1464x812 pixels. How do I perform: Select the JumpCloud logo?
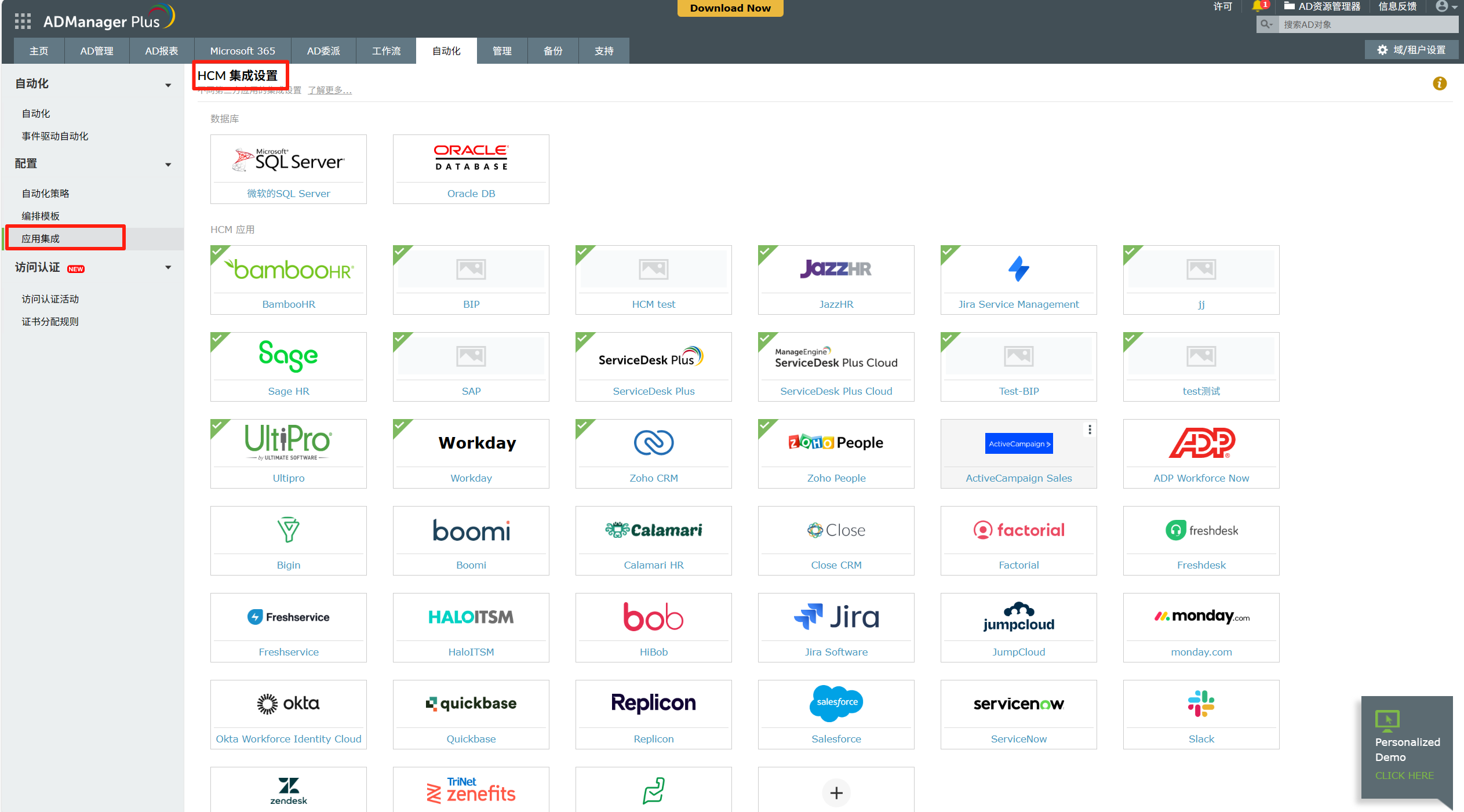[1019, 617]
